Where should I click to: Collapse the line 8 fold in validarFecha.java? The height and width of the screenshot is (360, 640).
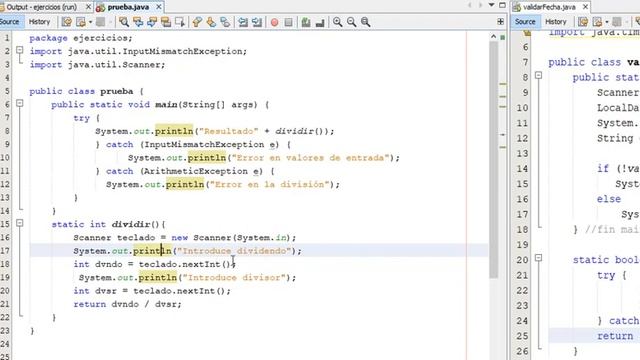(539, 76)
